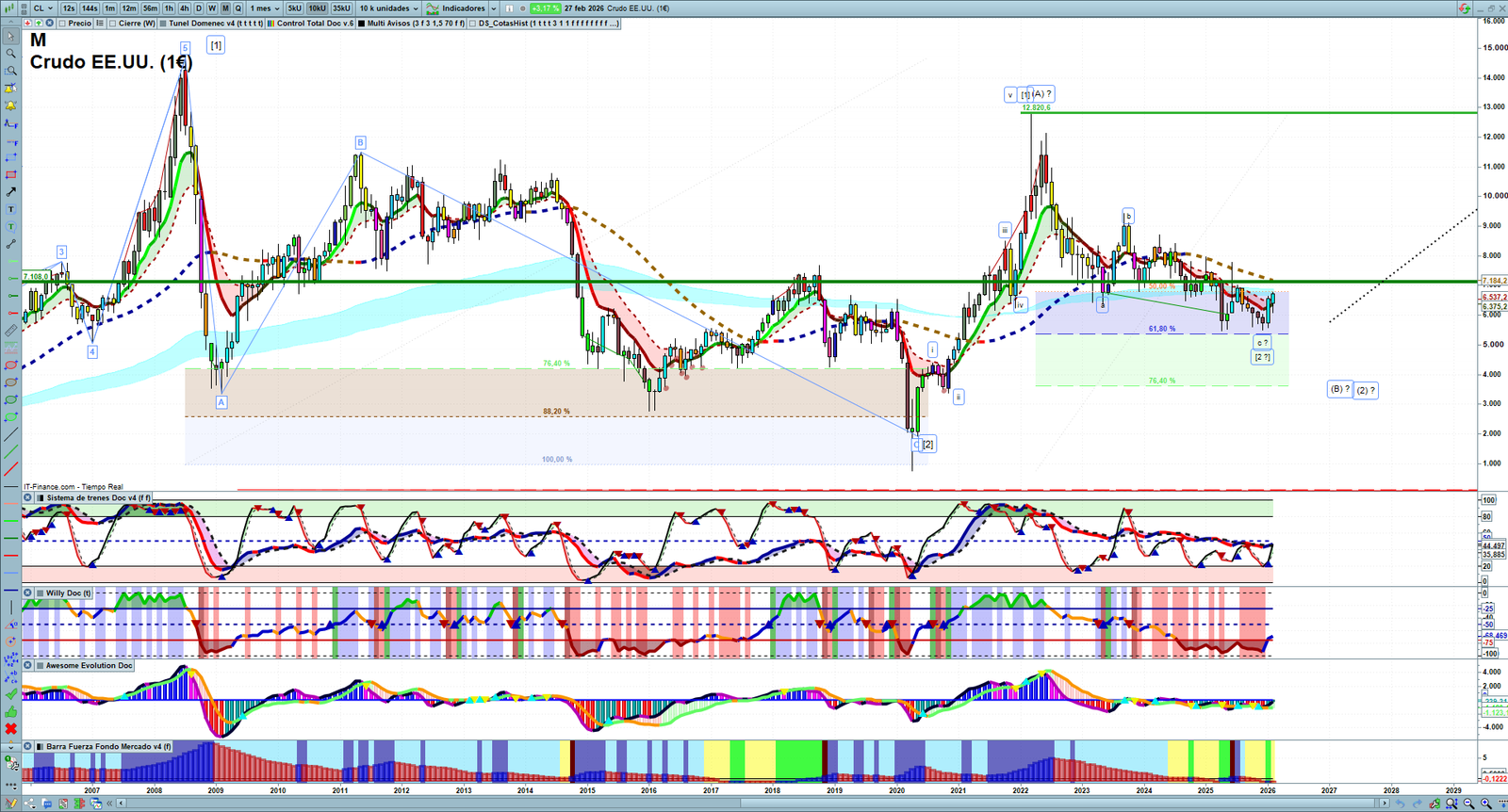Open the Precio list settings icon

(100, 23)
